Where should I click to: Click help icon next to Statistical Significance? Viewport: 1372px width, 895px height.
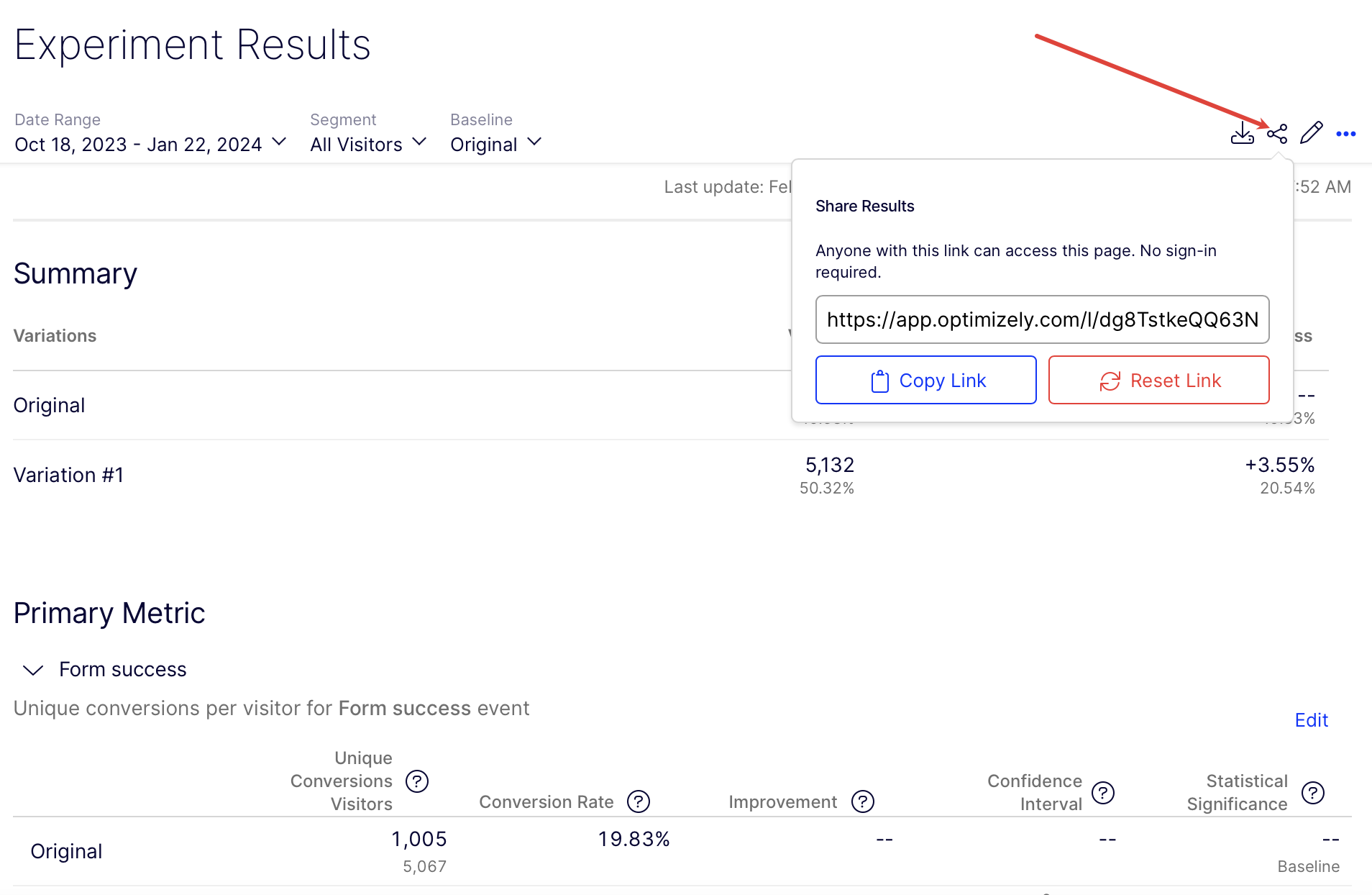(x=1312, y=793)
